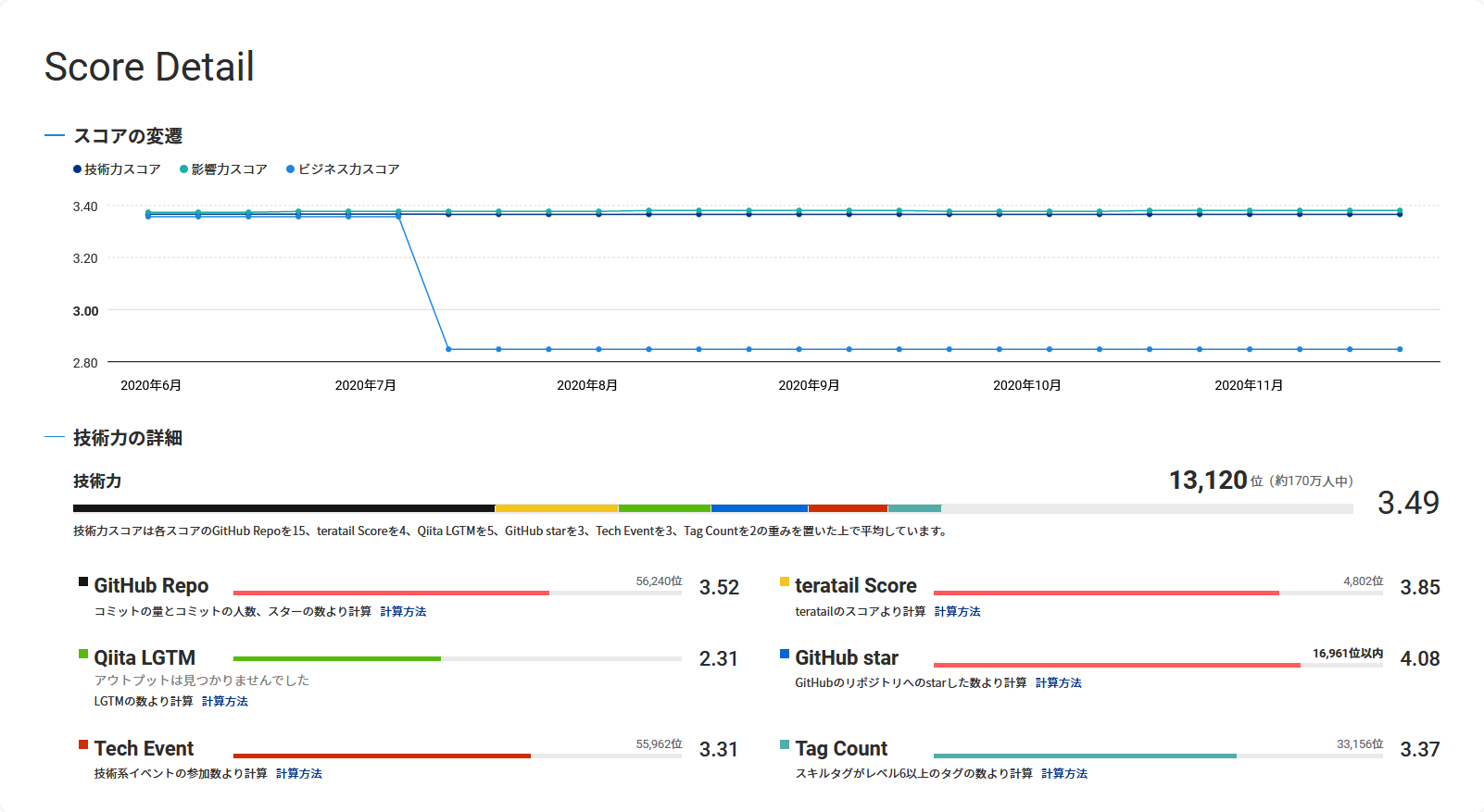Open 計算方法 link under GitHub Repo

tap(403, 612)
